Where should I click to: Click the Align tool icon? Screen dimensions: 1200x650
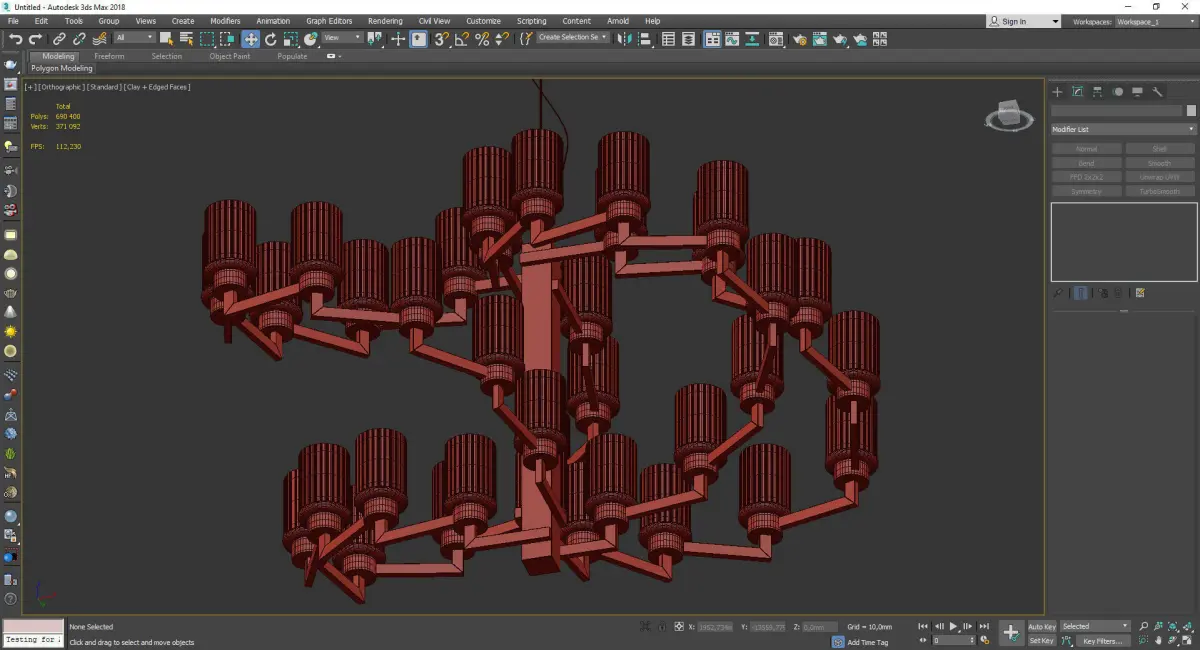(x=644, y=39)
